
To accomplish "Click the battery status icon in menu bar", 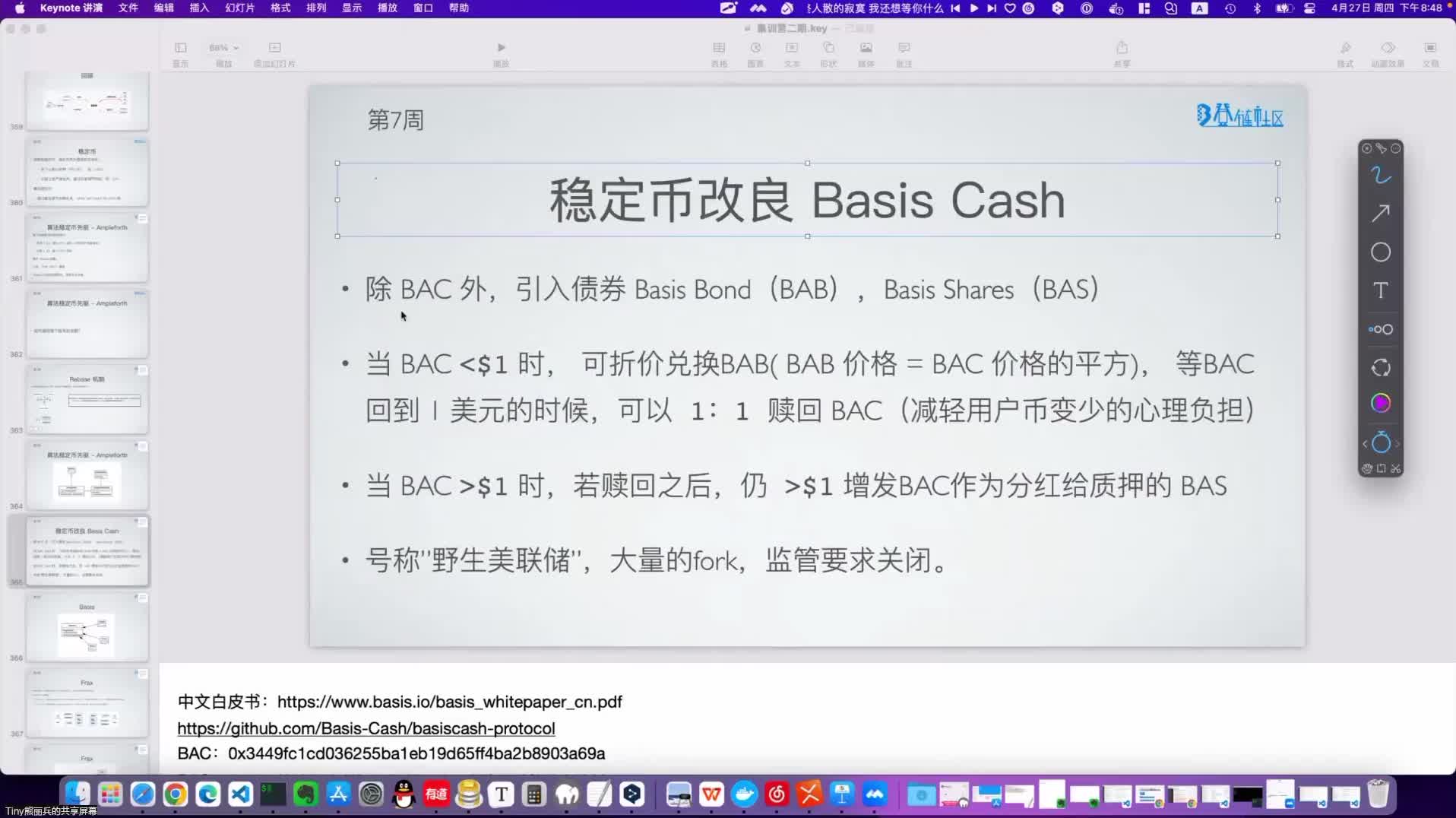I will point(1283,8).
